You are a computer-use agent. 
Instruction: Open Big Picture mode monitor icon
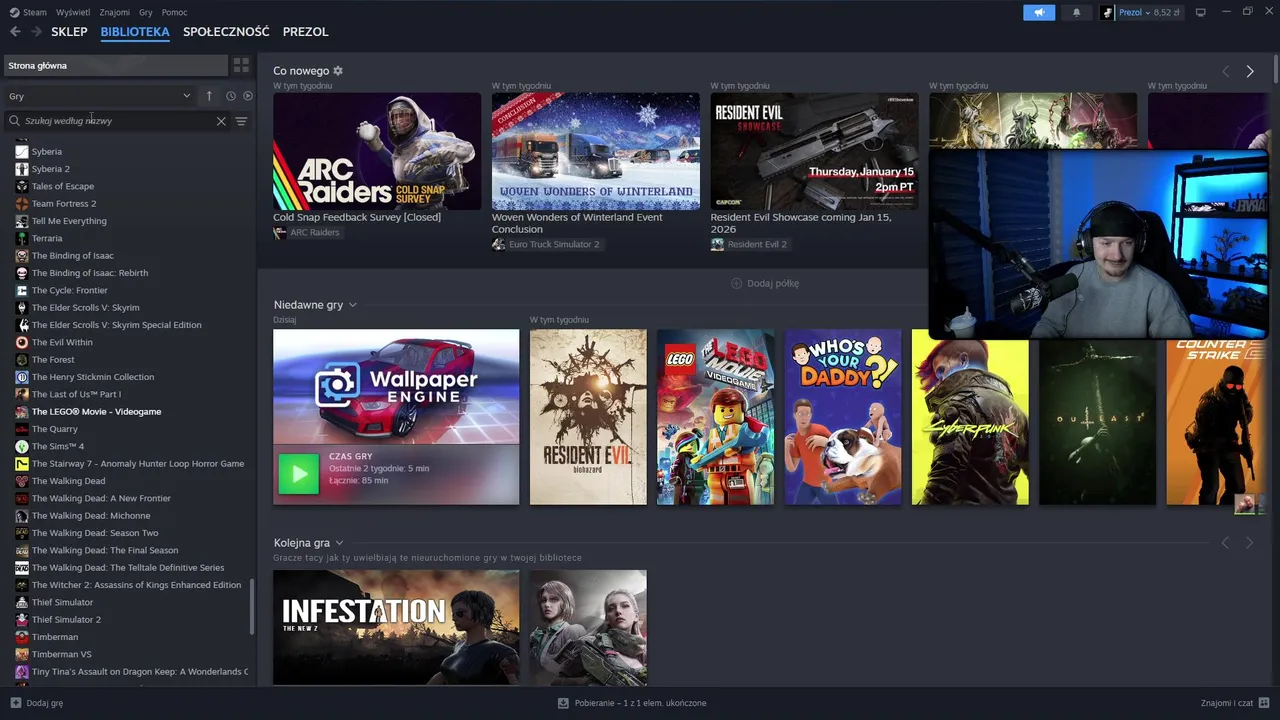click(x=1201, y=12)
